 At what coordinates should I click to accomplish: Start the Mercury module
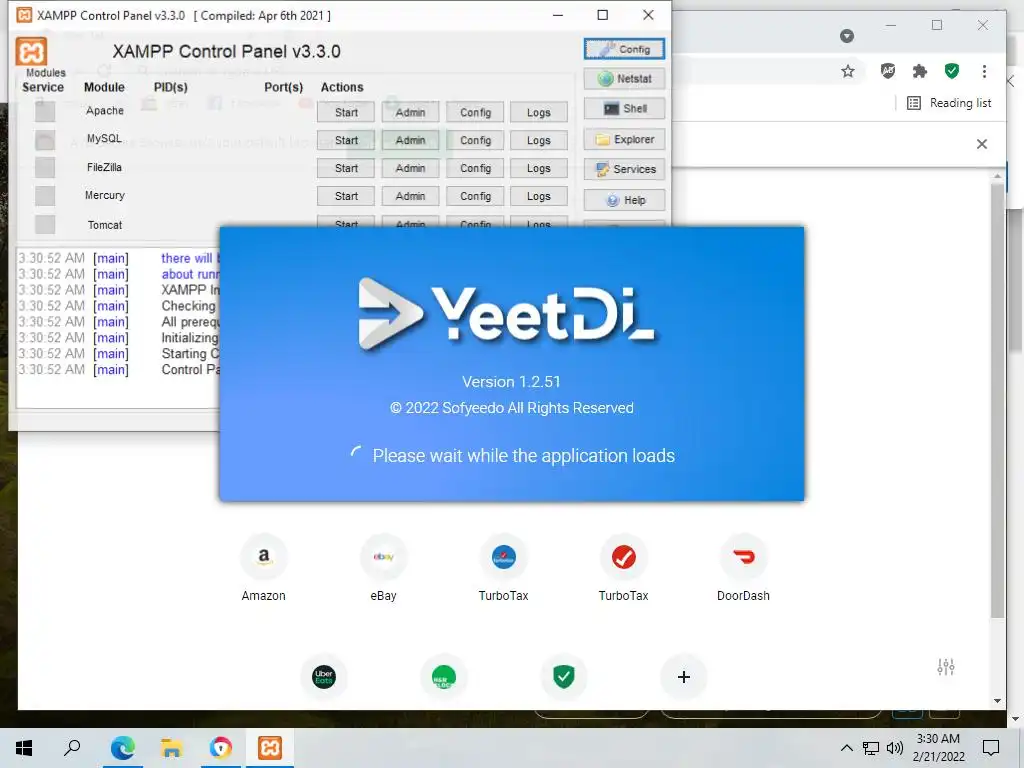point(346,196)
